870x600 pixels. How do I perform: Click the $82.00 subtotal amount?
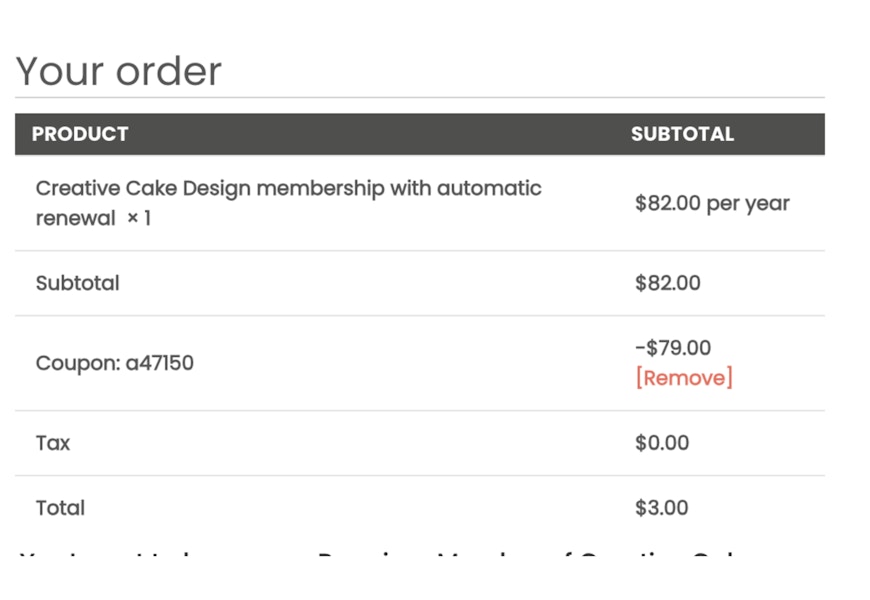tap(667, 283)
